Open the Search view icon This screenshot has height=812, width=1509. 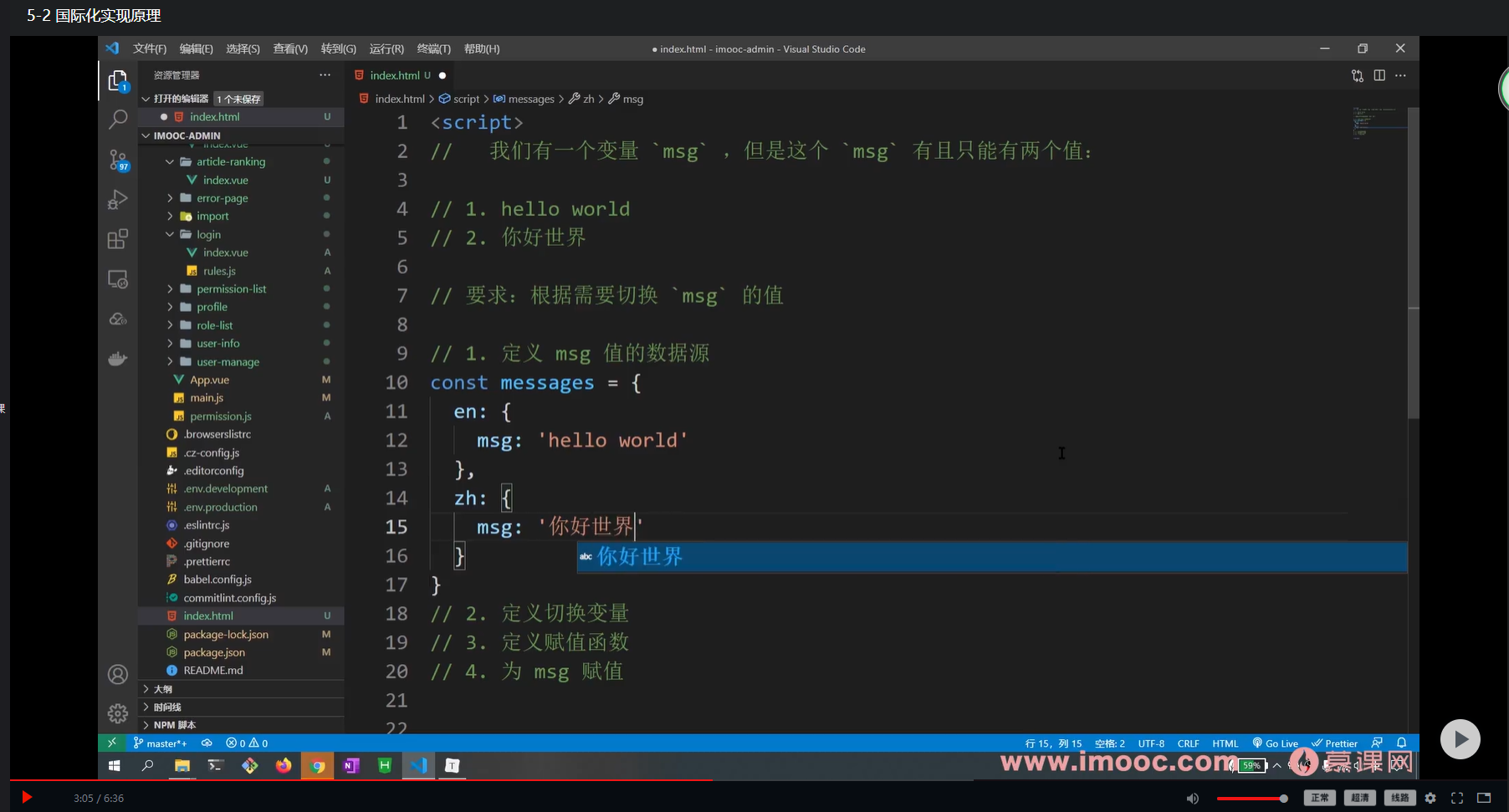click(x=118, y=120)
